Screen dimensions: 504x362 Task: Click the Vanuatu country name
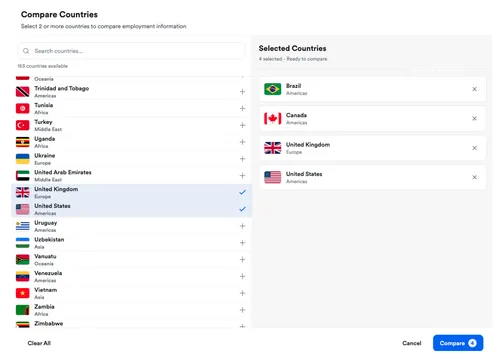point(45,256)
